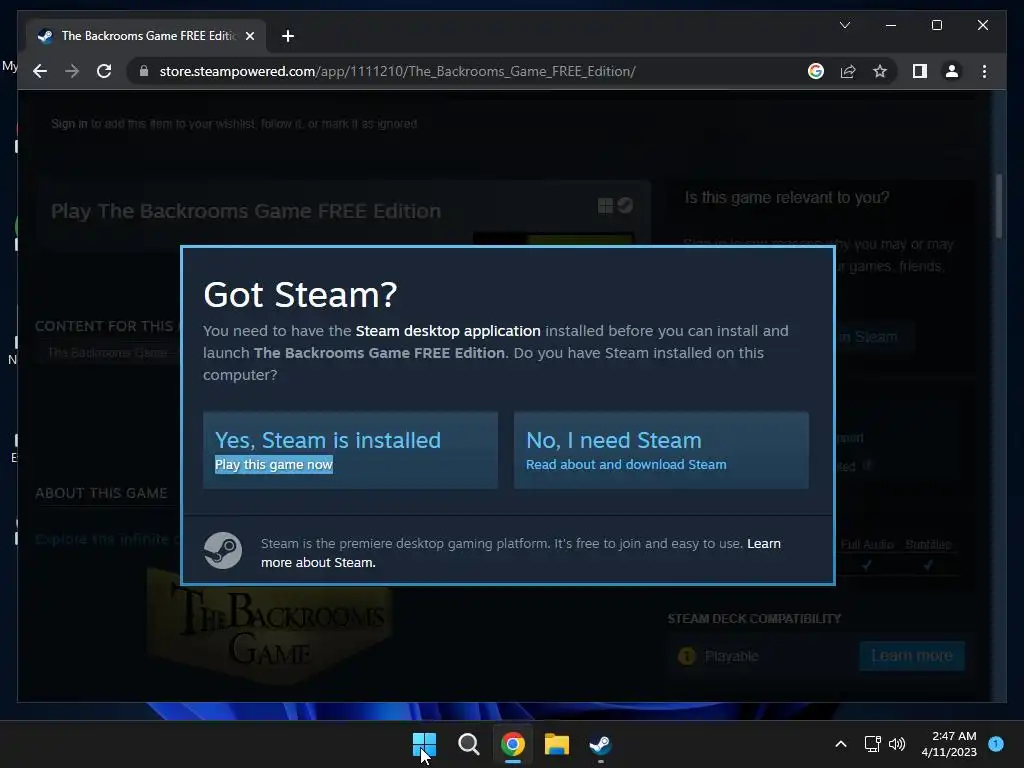Viewport: 1024px width, 768px height.
Task: Click the network icon in tray
Action: pyautogui.click(x=872, y=744)
